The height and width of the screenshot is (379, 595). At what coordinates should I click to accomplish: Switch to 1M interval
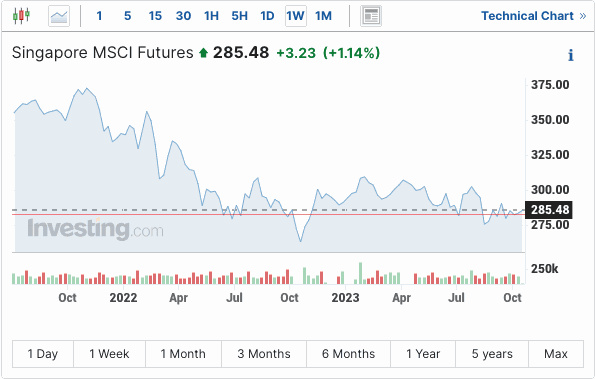tap(323, 16)
